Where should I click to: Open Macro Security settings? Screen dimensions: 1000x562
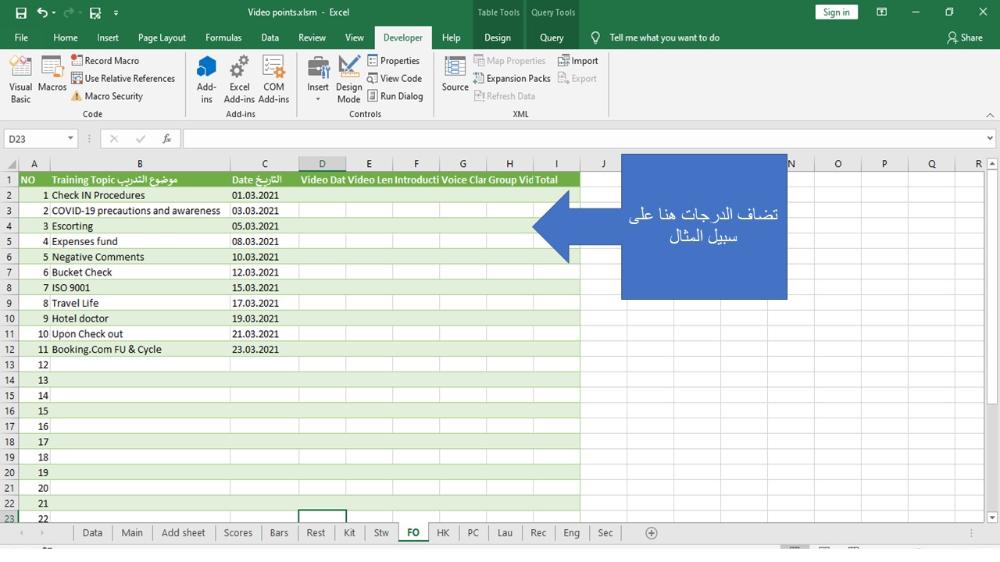point(107,96)
